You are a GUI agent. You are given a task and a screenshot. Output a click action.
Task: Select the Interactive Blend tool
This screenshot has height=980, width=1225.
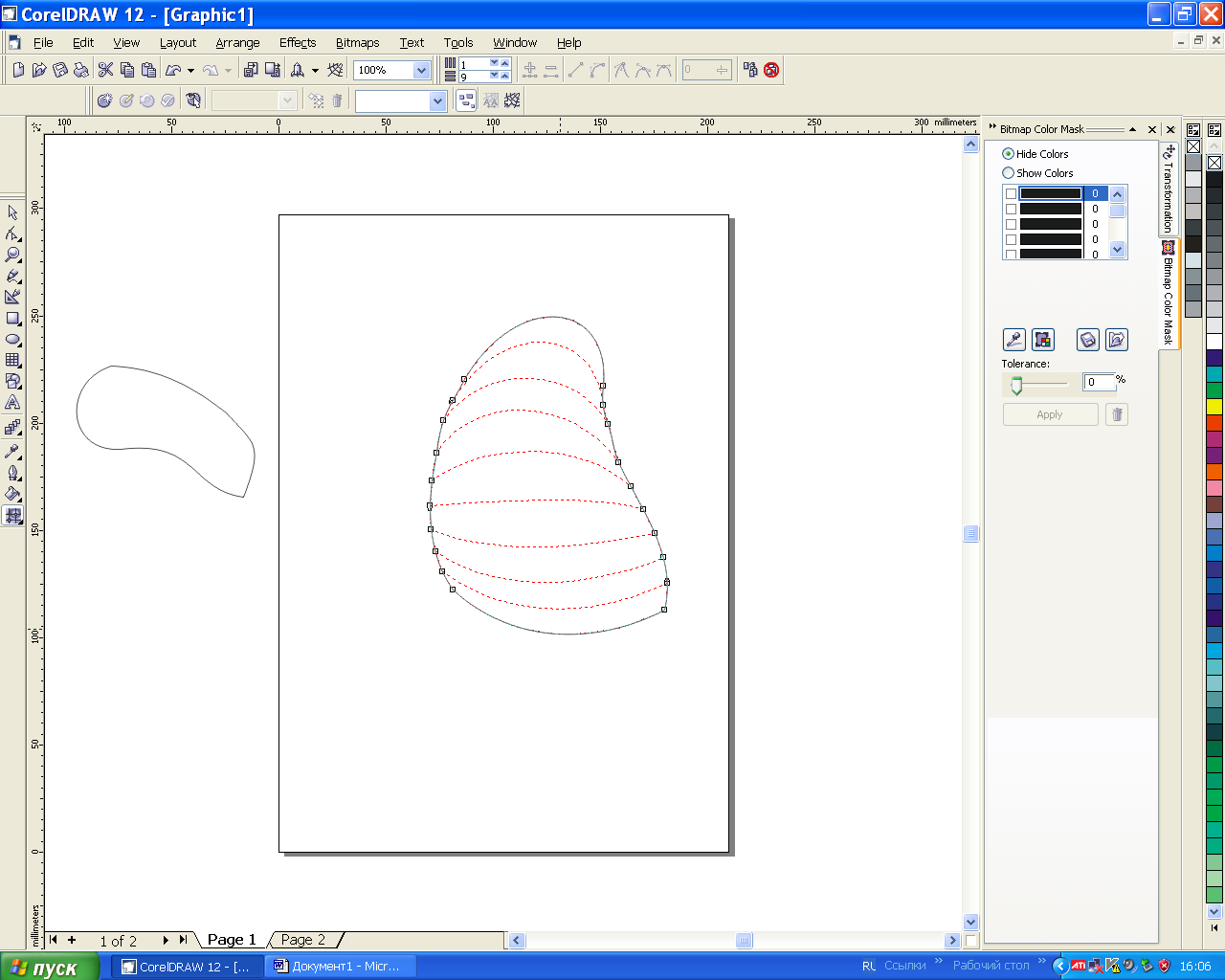pos(12,427)
